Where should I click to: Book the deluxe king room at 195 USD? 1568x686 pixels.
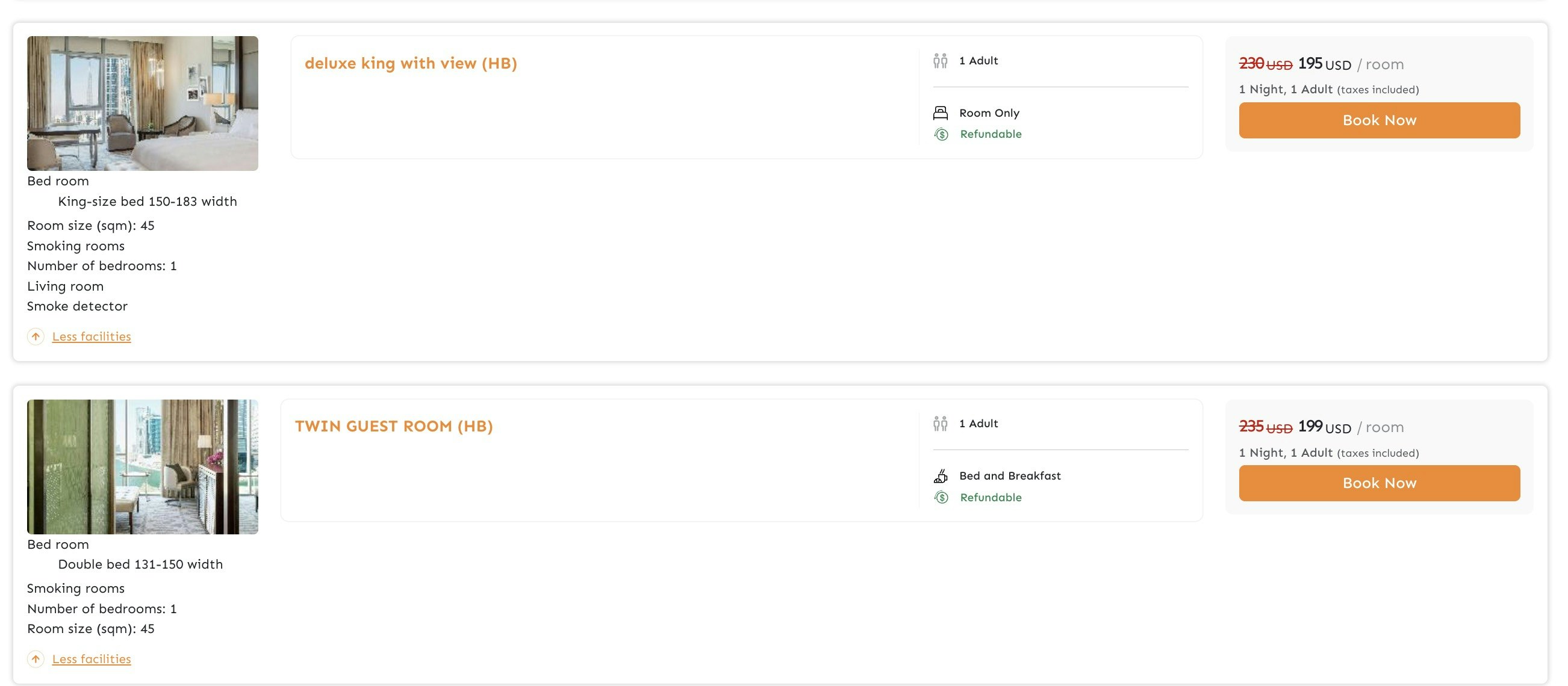tap(1380, 120)
